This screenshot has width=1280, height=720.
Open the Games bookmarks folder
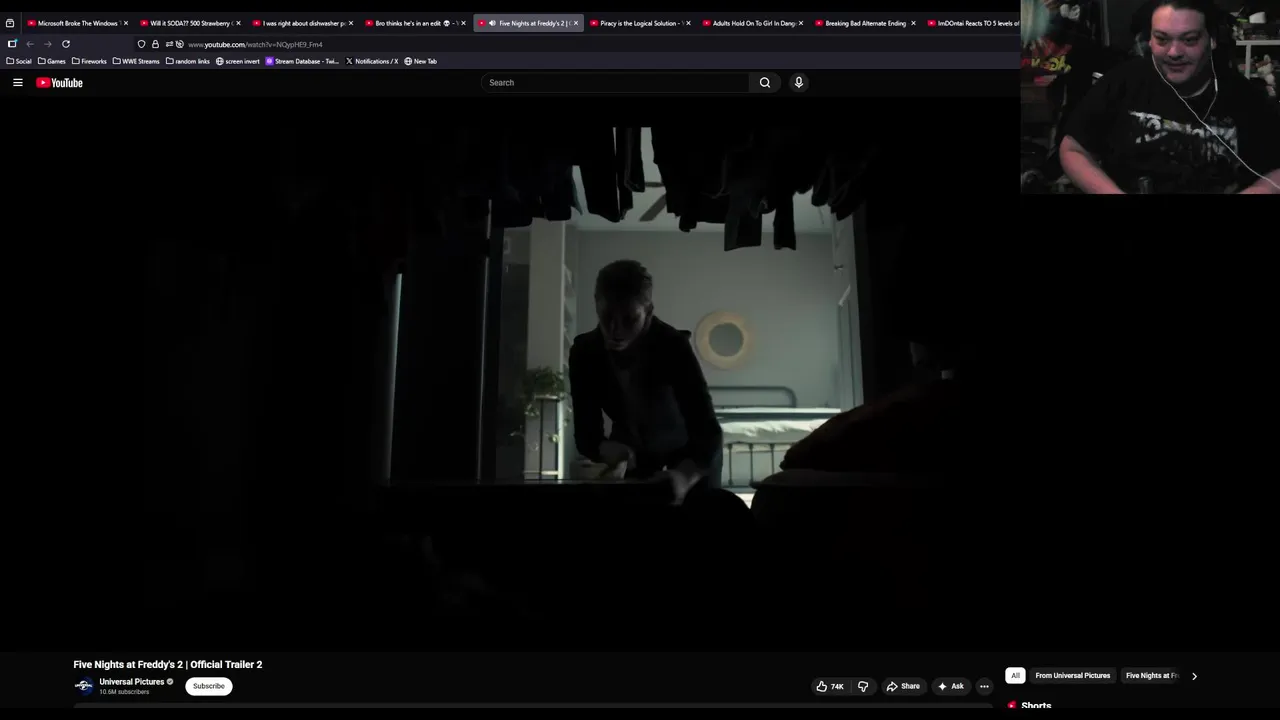(52, 61)
